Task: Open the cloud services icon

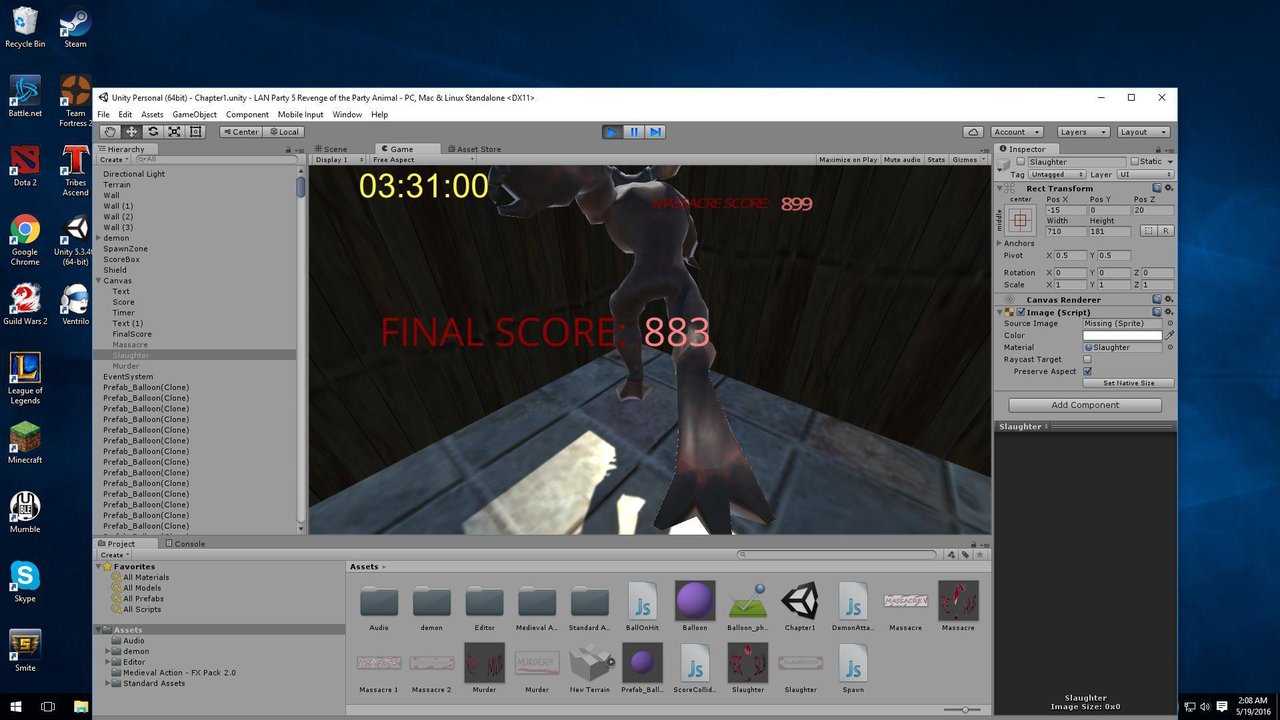Action: pyautogui.click(x=973, y=132)
